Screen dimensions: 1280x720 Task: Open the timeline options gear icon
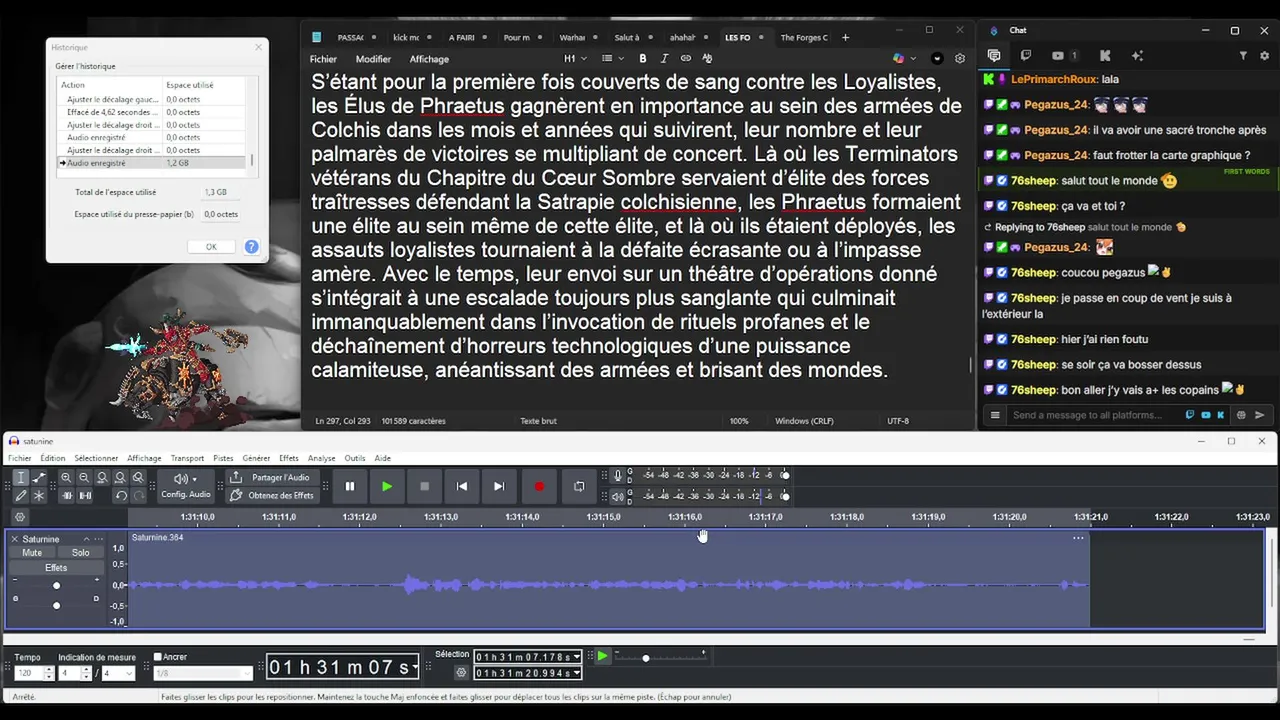(19, 517)
